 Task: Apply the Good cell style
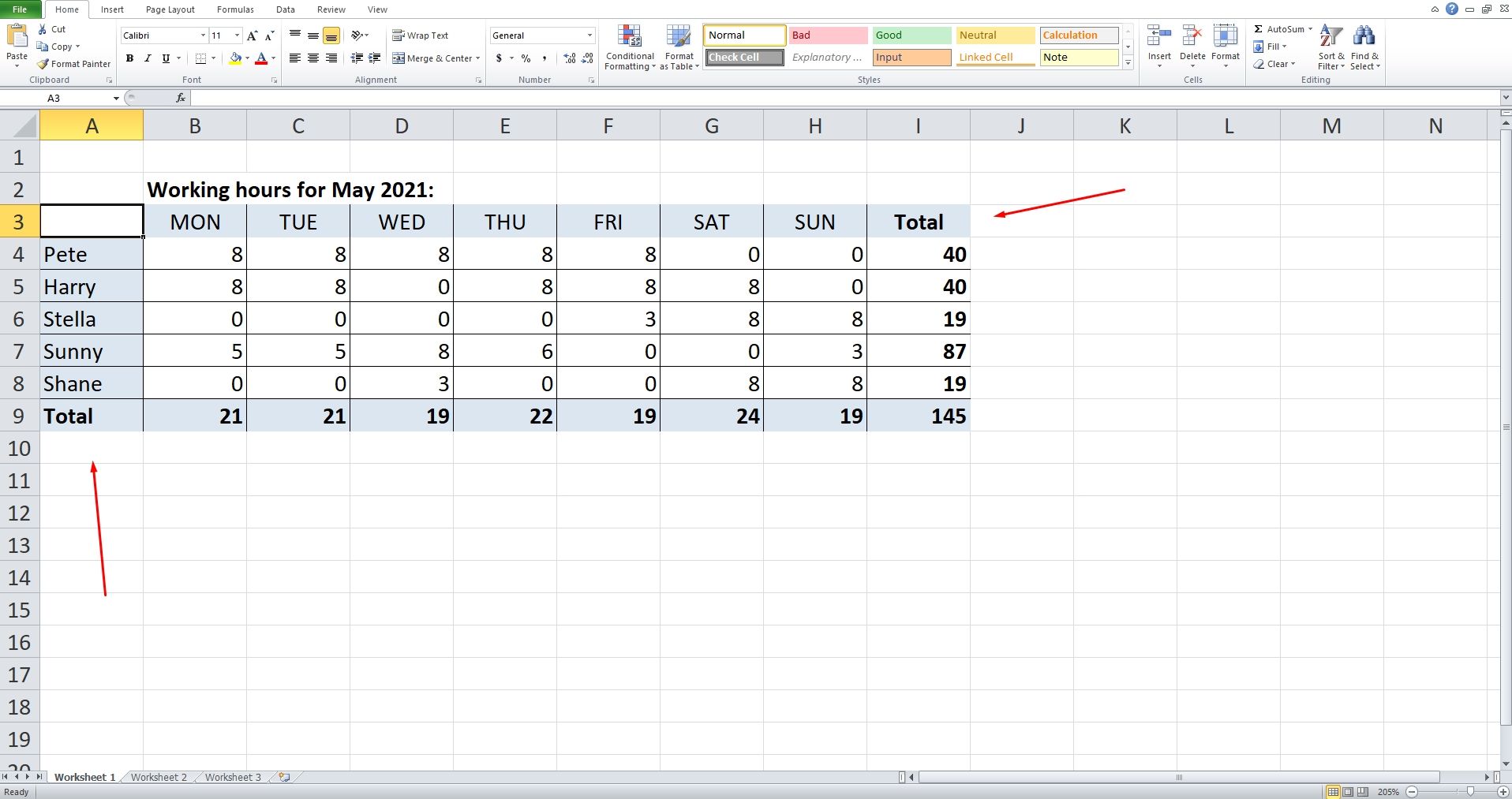[911, 35]
